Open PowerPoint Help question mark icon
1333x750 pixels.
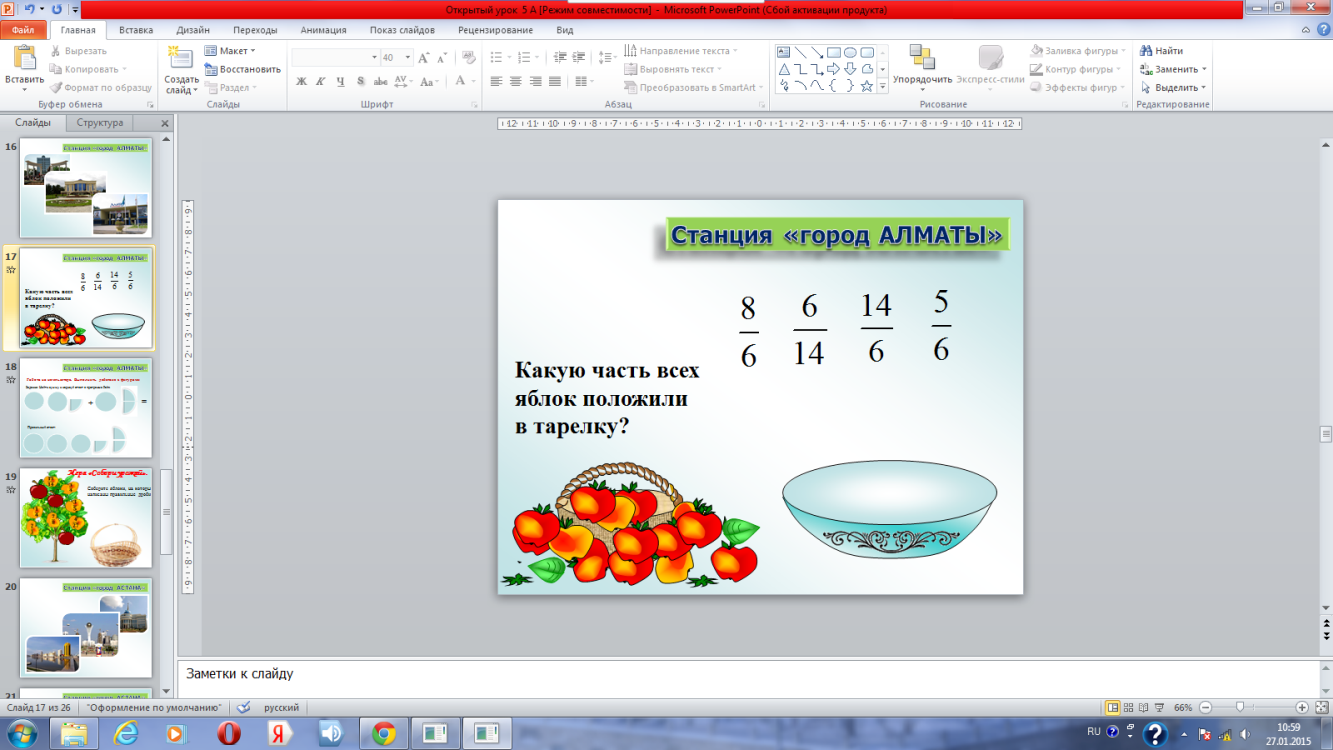tap(1323, 30)
